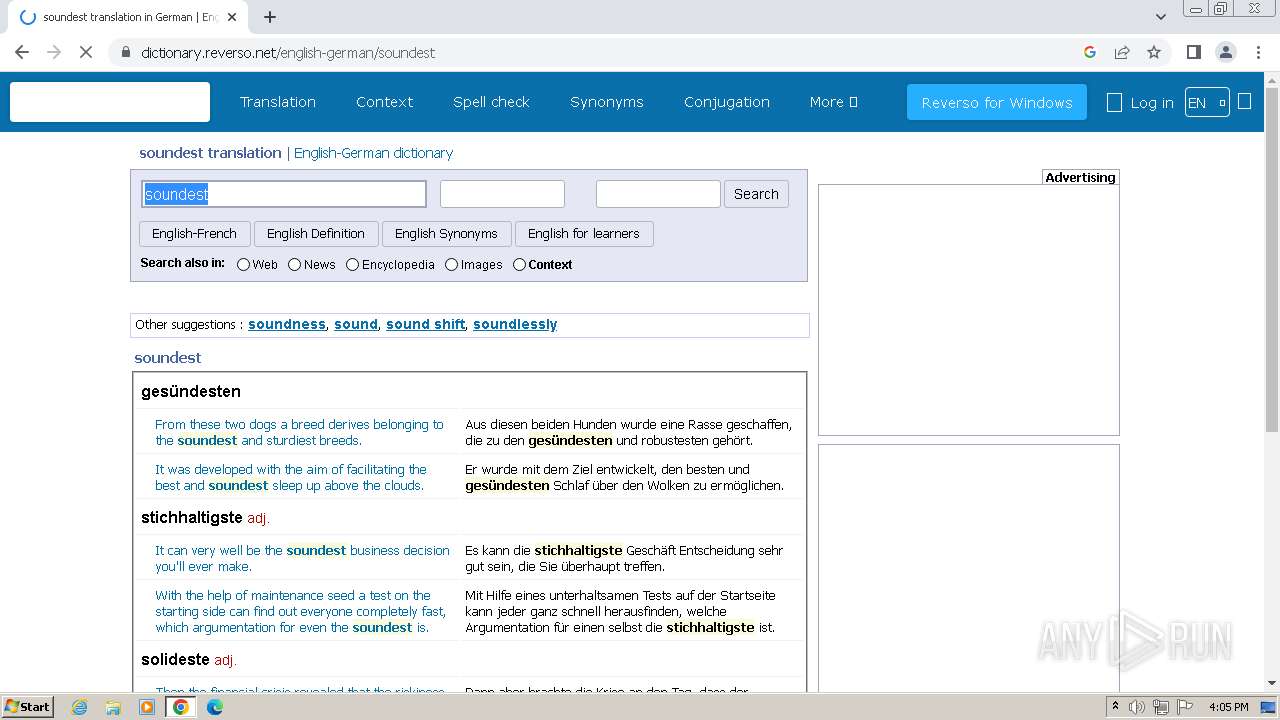The width and height of the screenshot is (1280, 720).
Task: Select the Web radio button
Action: click(x=243, y=265)
